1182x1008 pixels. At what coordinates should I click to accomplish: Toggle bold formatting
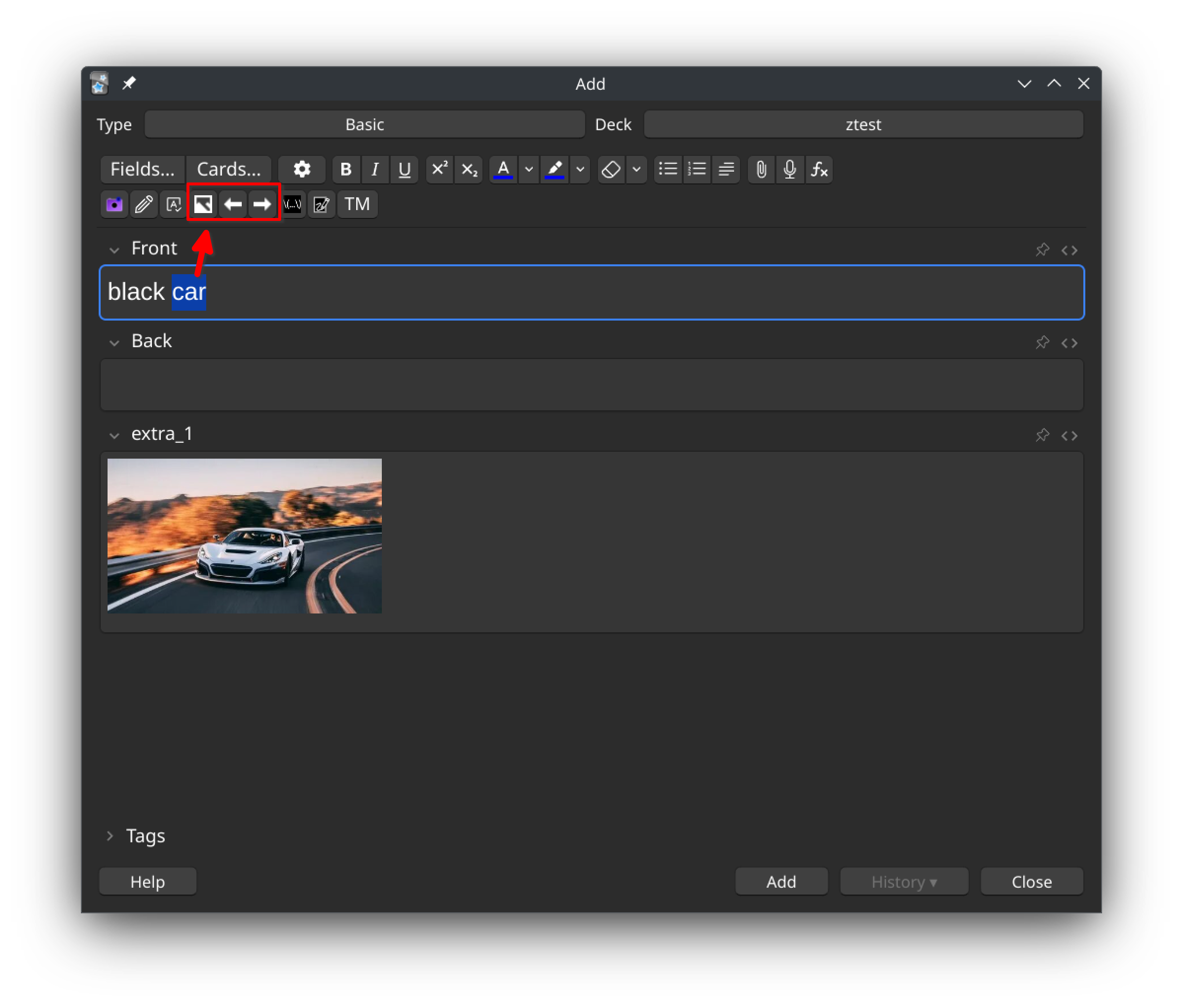(x=346, y=169)
